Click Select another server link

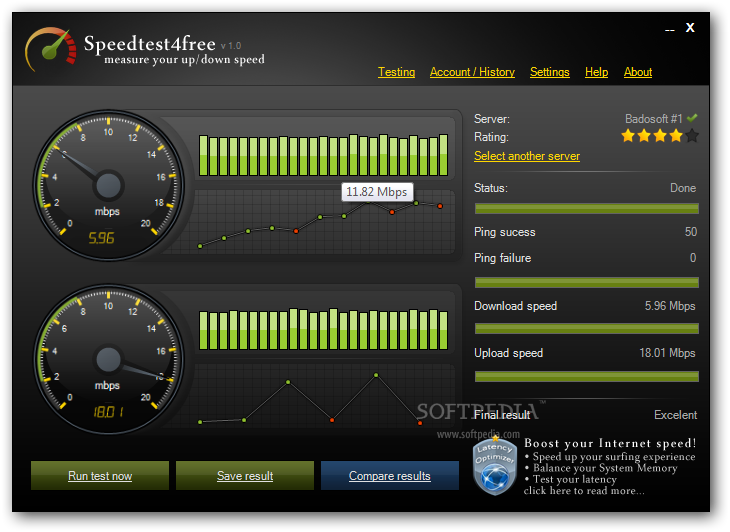527,156
